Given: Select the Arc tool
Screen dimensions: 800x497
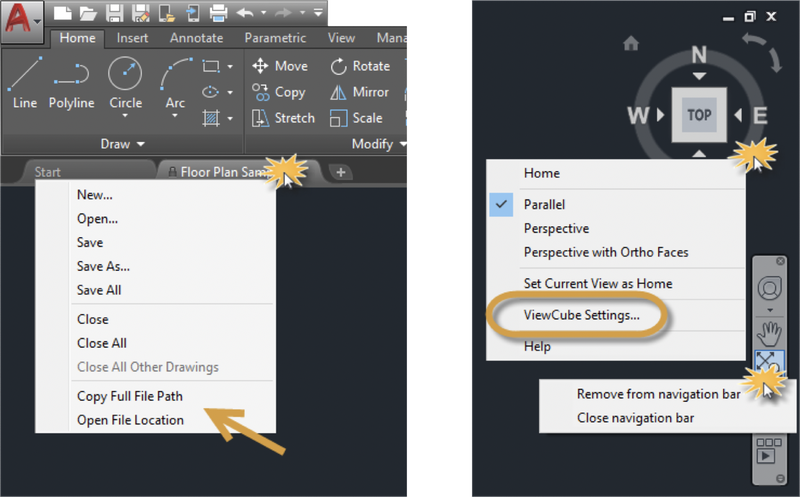Looking at the screenshot, I should tap(175, 83).
